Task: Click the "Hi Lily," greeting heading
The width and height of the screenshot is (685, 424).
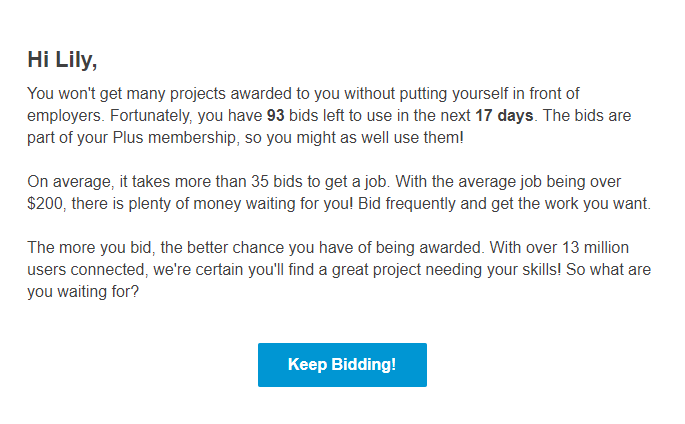Action: click(62, 60)
